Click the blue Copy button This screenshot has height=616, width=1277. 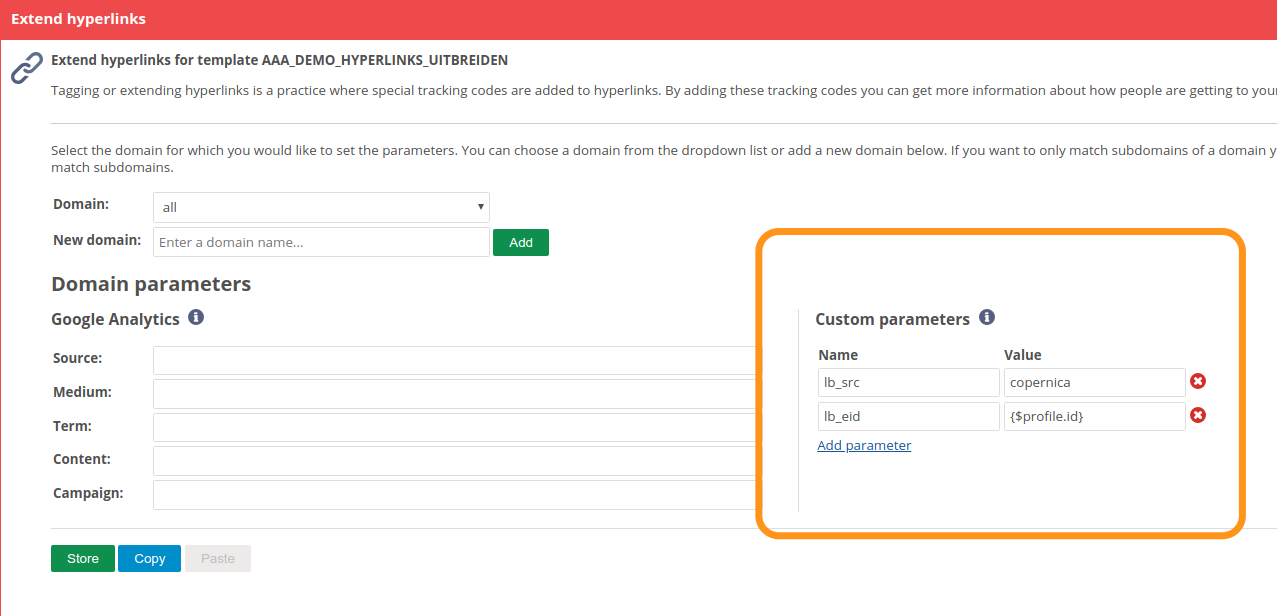click(149, 558)
